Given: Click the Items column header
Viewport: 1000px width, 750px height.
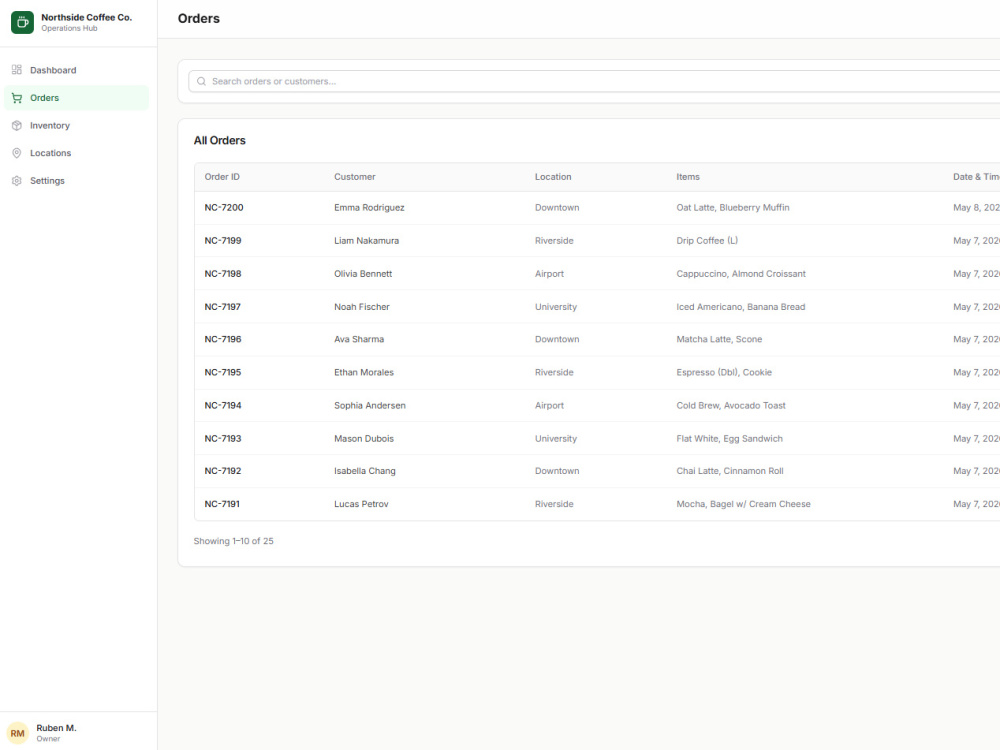Looking at the screenshot, I should click(688, 177).
